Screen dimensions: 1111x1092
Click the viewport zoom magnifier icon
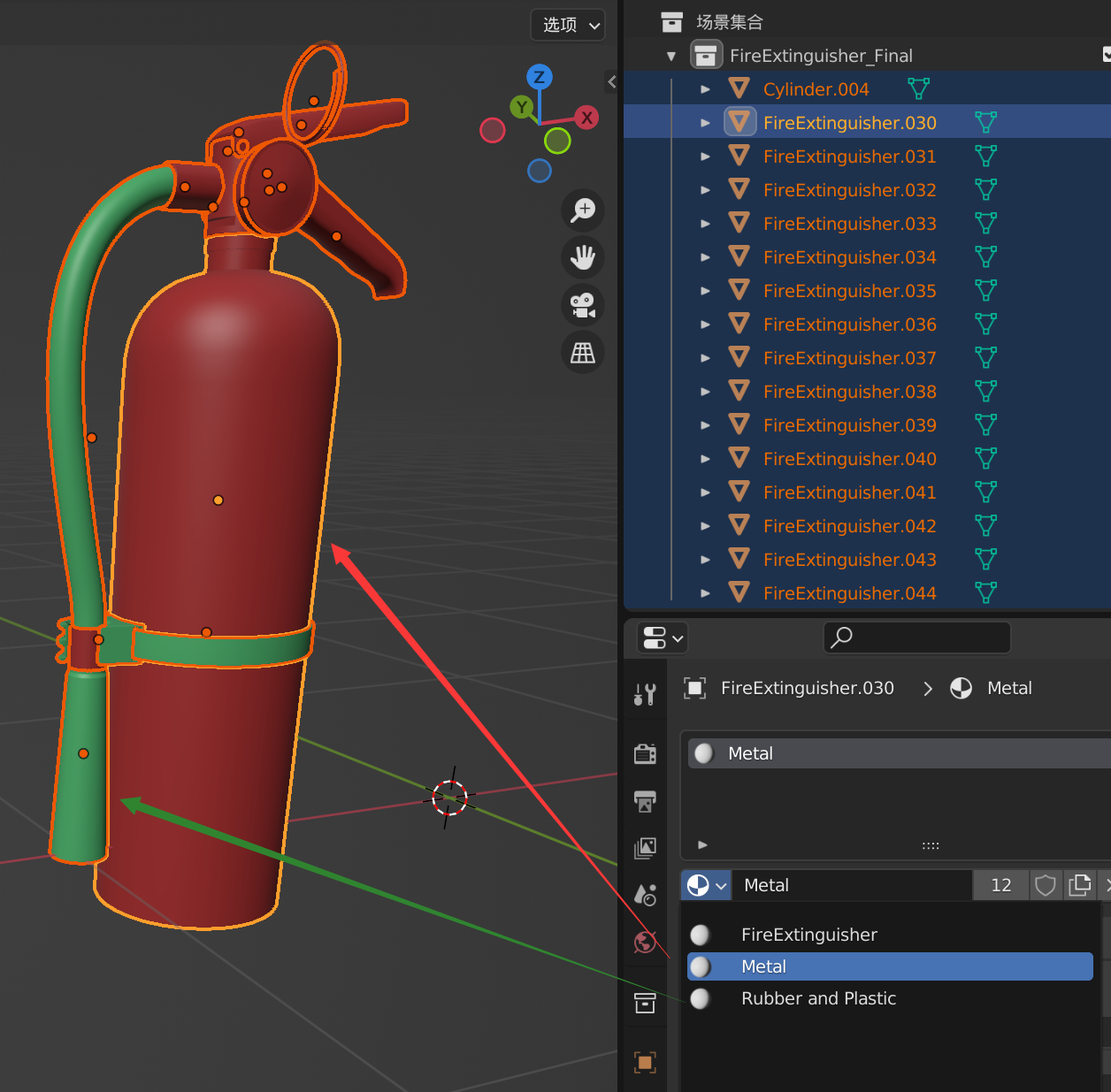(x=582, y=210)
